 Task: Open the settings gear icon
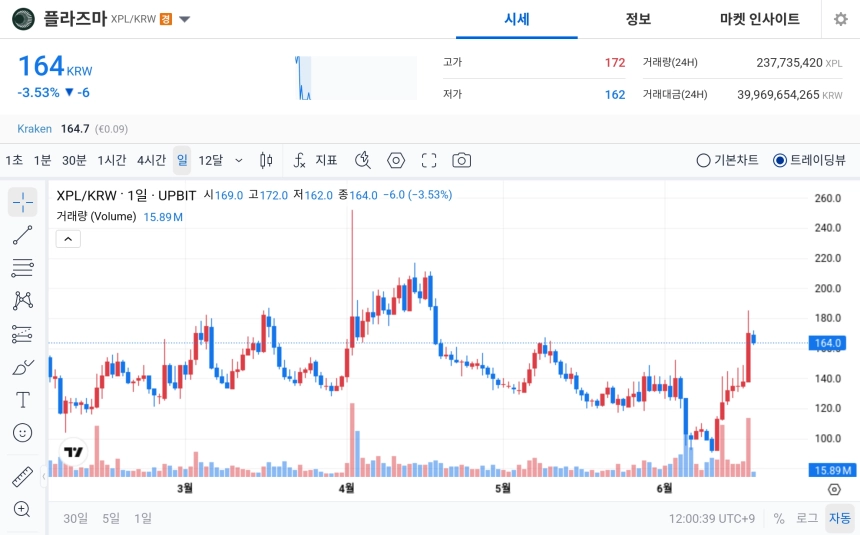[840, 19]
